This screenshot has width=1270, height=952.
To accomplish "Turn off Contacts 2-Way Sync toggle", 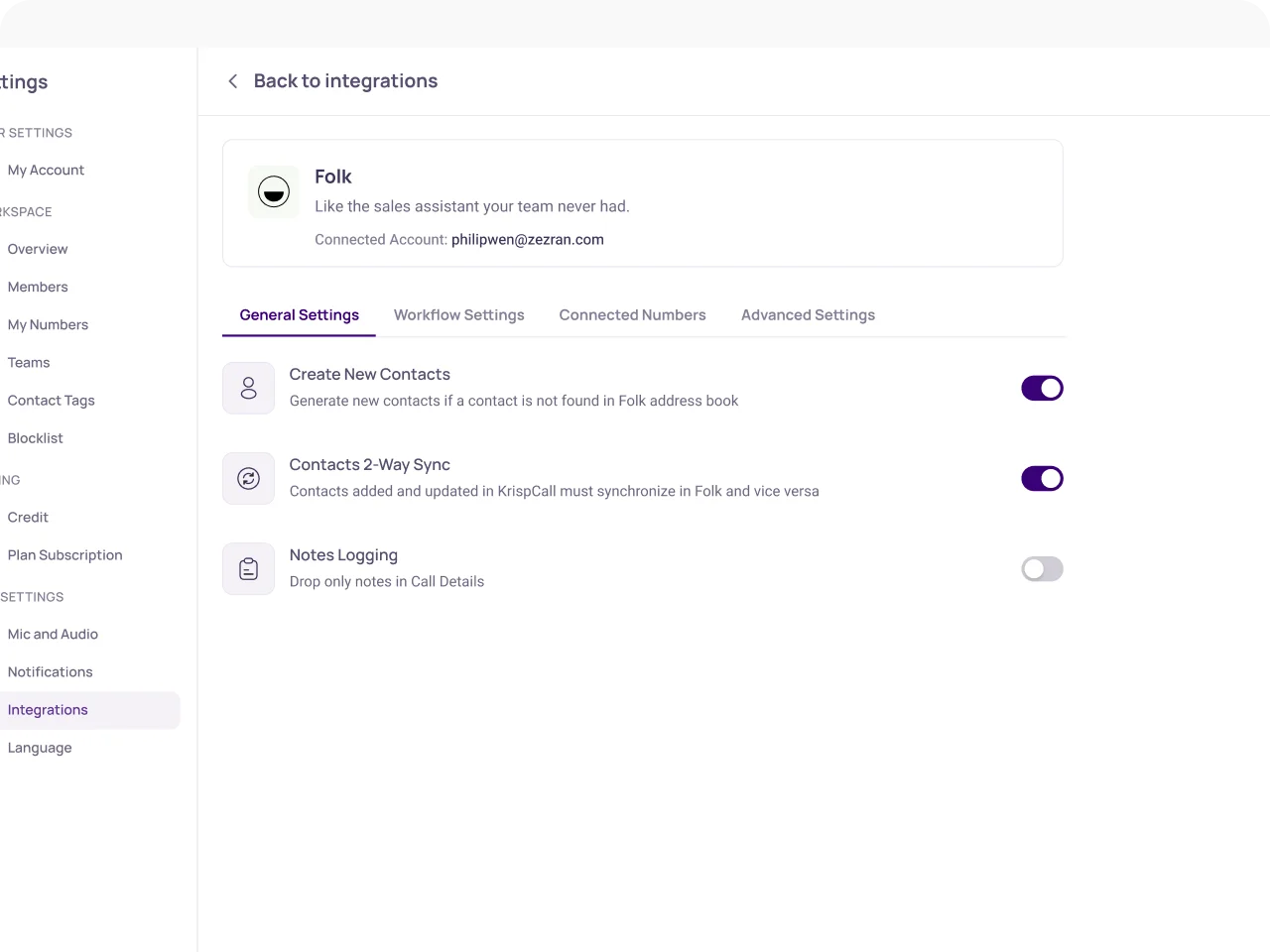I will tap(1042, 479).
